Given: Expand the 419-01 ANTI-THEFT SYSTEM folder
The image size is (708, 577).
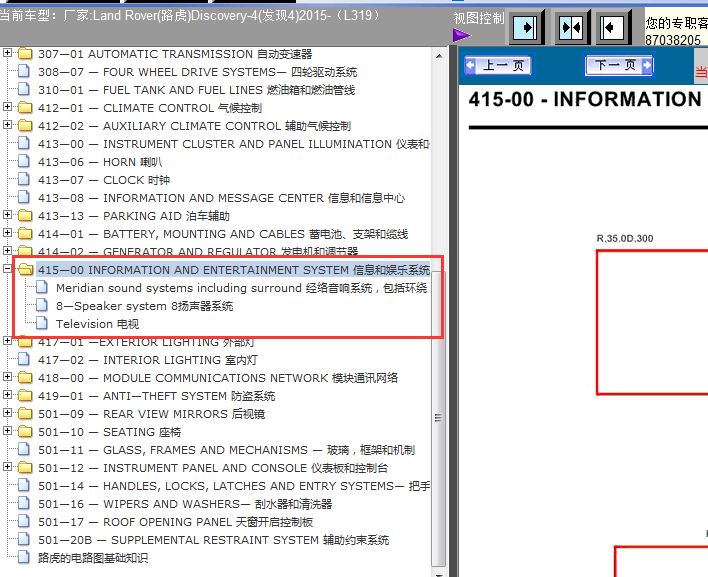Looking at the screenshot, I should [x=7, y=395].
